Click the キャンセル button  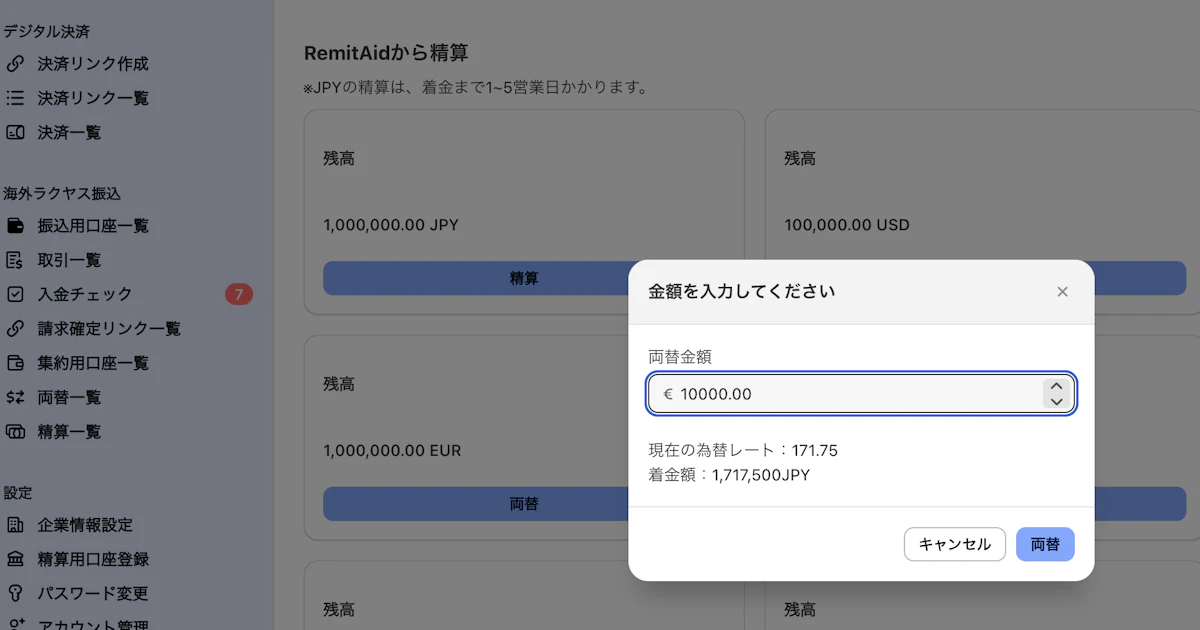pos(955,544)
